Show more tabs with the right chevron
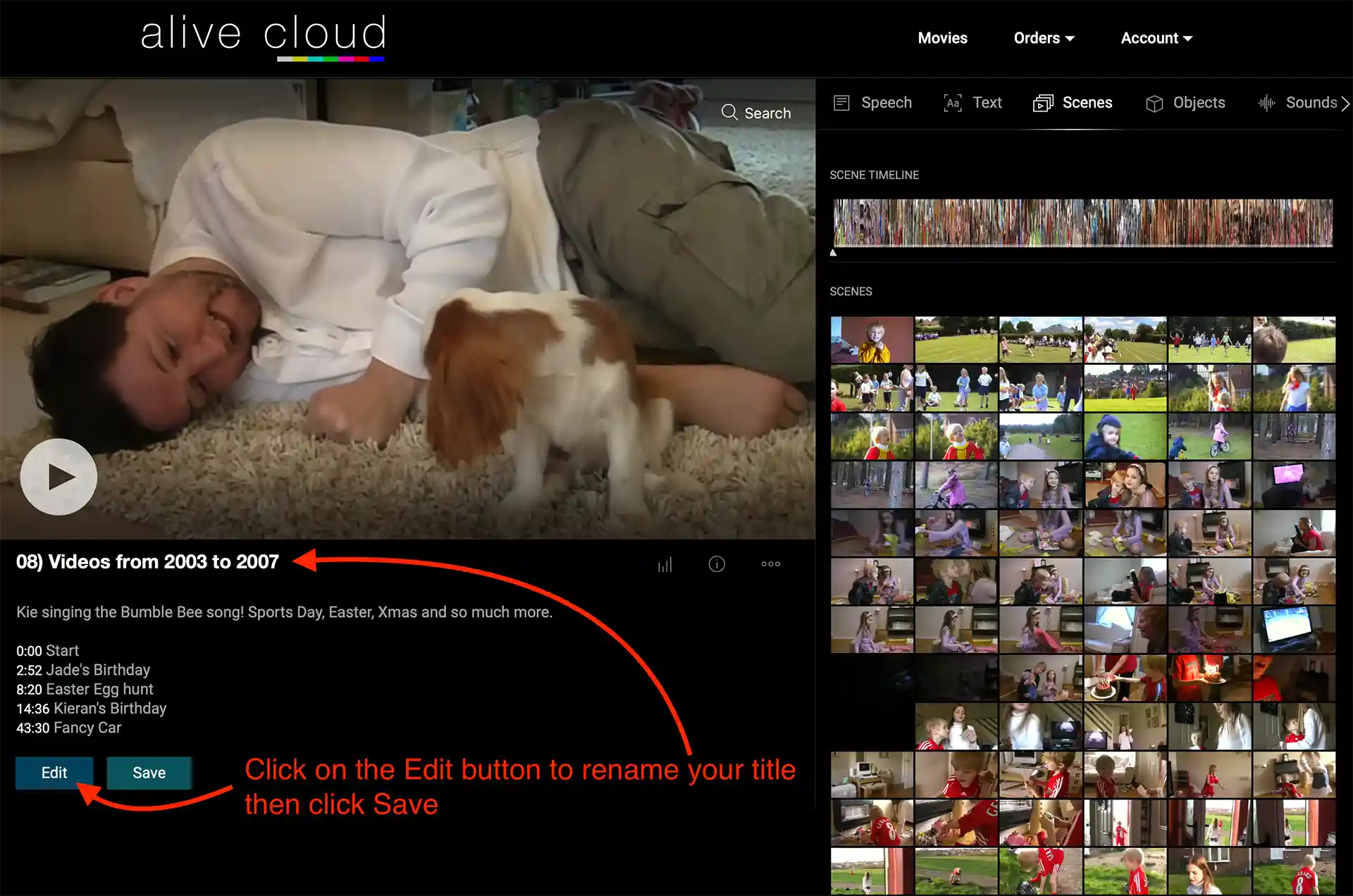 [x=1345, y=104]
